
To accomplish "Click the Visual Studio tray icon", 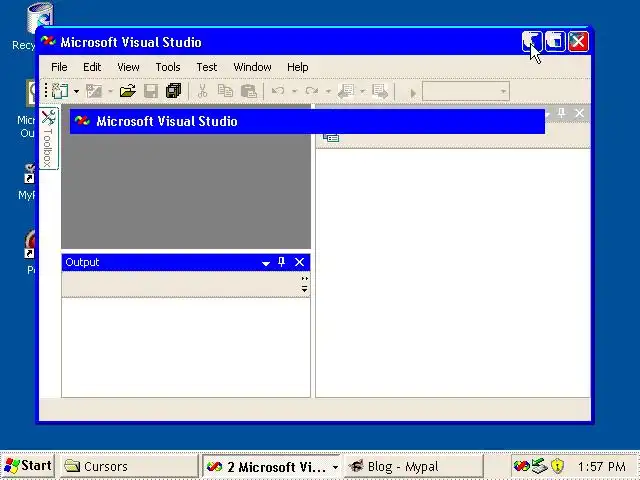I will tap(521, 466).
